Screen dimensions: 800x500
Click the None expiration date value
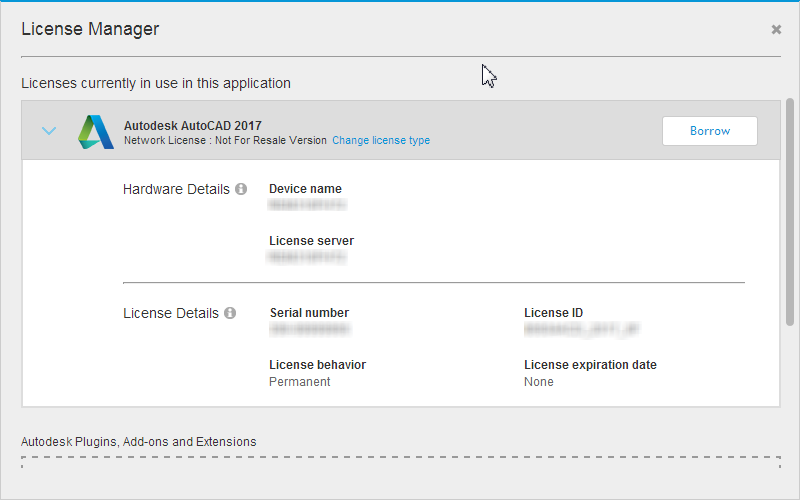tap(539, 382)
